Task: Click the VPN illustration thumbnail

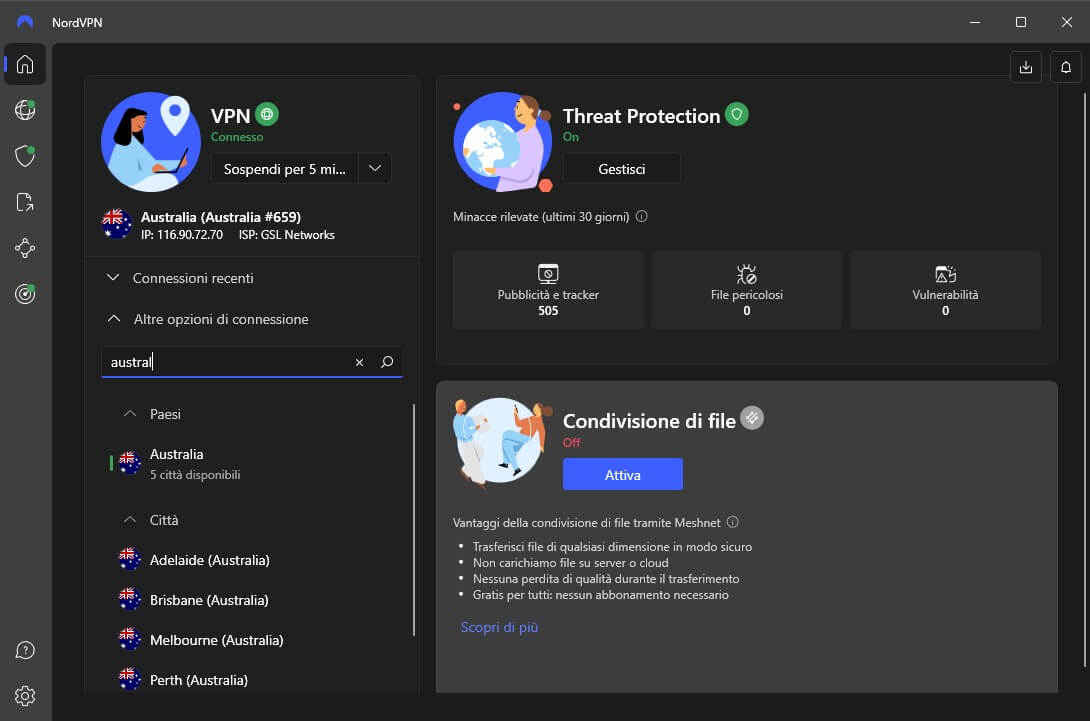Action: (151, 142)
